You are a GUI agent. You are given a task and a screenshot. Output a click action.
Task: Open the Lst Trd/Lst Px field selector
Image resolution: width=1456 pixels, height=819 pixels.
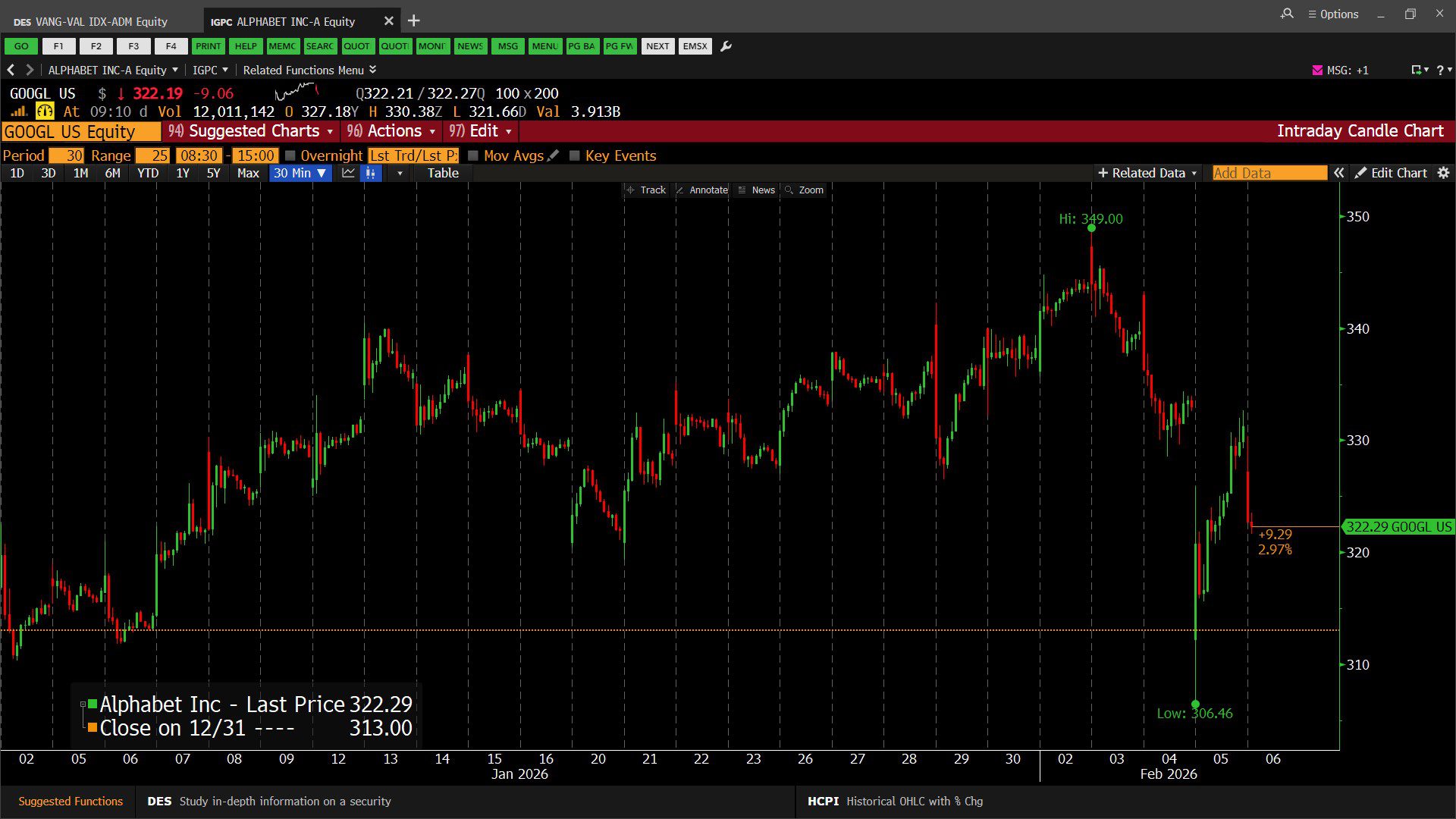tap(413, 155)
